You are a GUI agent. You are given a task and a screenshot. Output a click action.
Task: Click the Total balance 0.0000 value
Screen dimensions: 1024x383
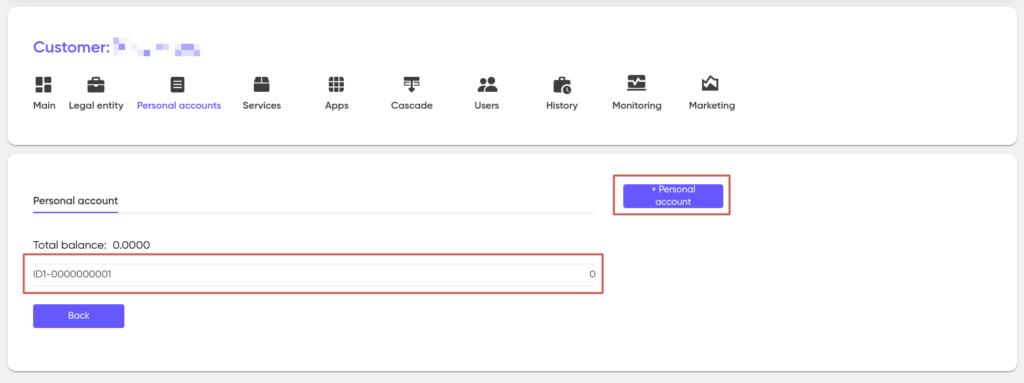pos(131,246)
